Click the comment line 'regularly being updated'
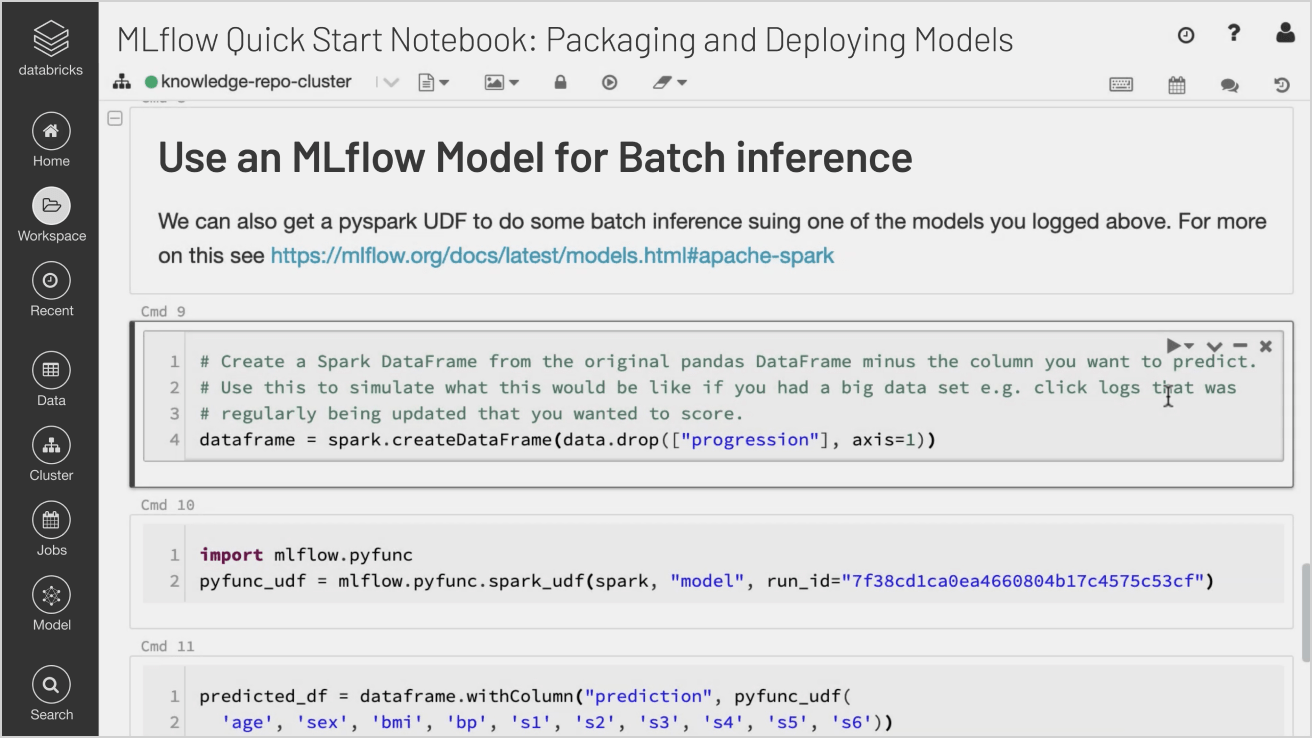The height and width of the screenshot is (738, 1312). point(471,413)
